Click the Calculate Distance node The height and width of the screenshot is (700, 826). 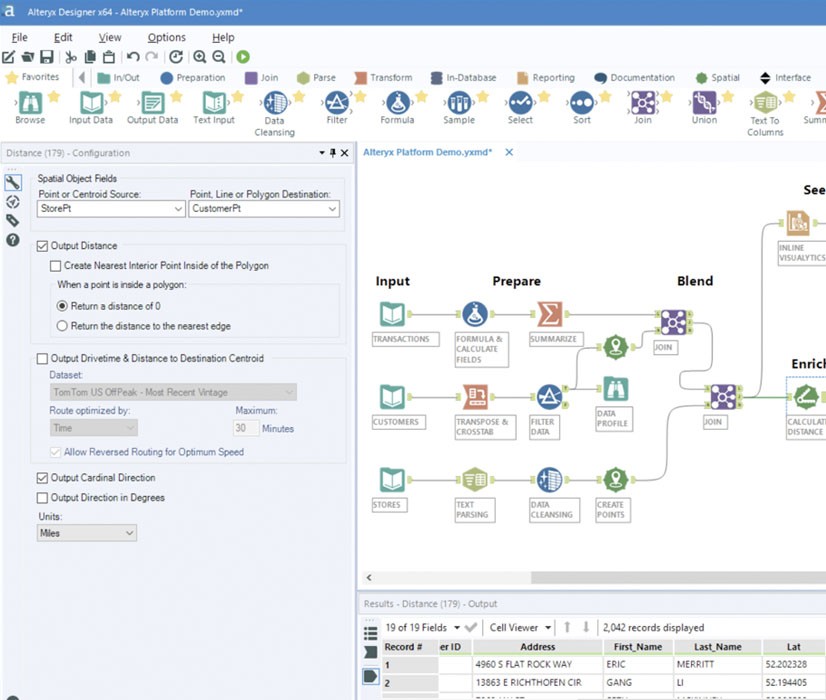(x=805, y=397)
